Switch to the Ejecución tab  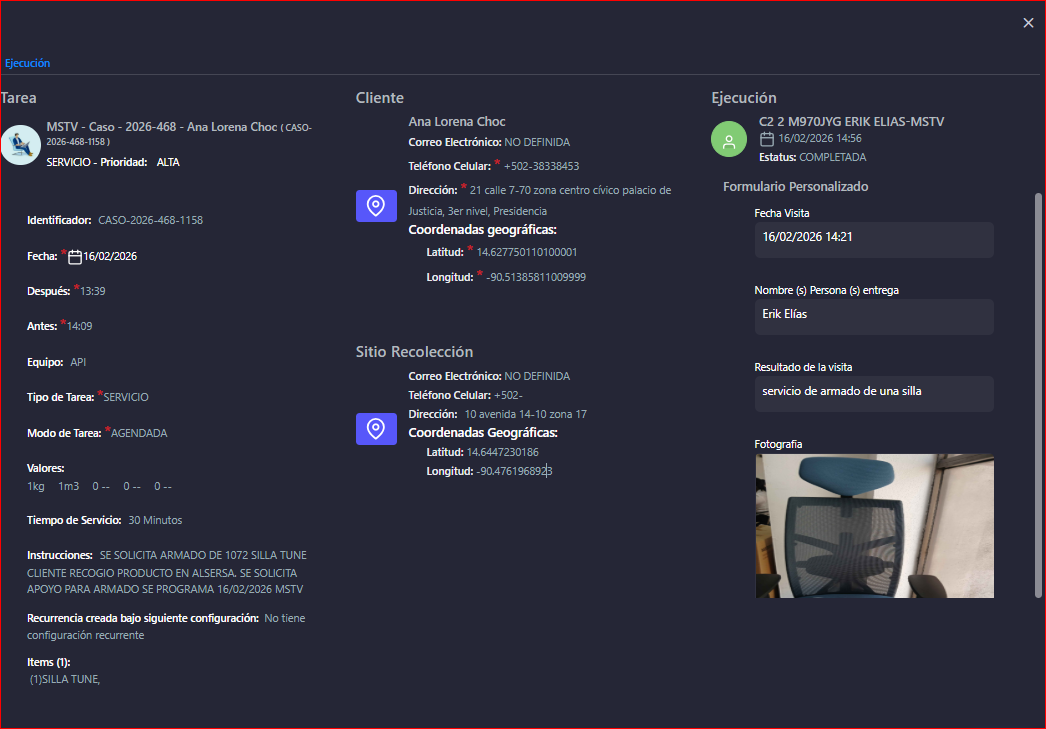(x=27, y=63)
